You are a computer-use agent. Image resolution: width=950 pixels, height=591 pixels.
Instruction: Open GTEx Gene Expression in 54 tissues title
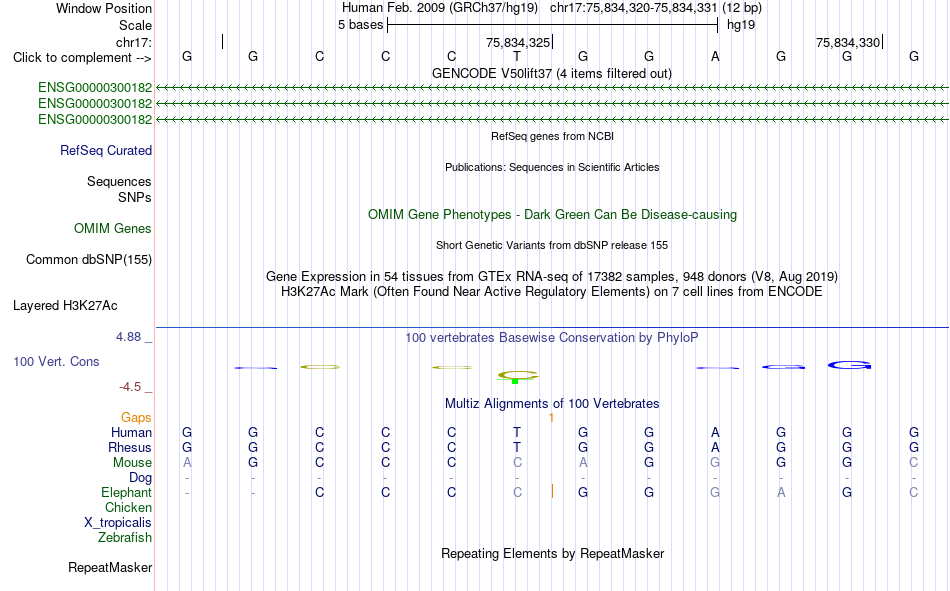click(552, 277)
